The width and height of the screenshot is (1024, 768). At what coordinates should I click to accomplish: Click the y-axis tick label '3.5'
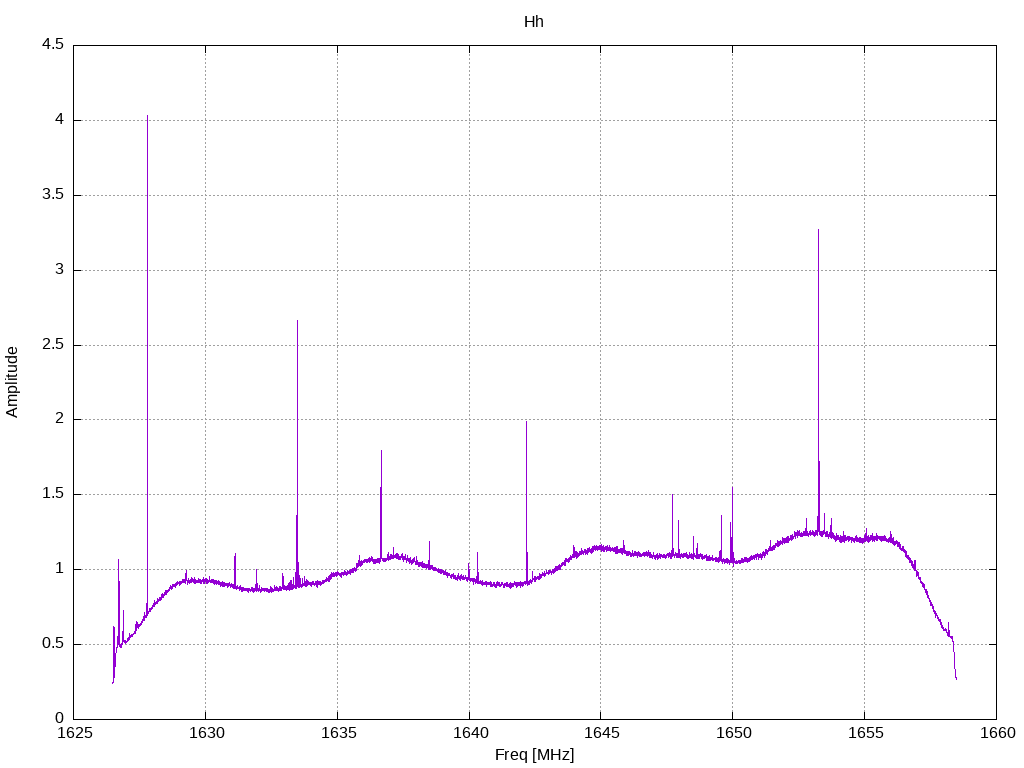click(x=53, y=195)
